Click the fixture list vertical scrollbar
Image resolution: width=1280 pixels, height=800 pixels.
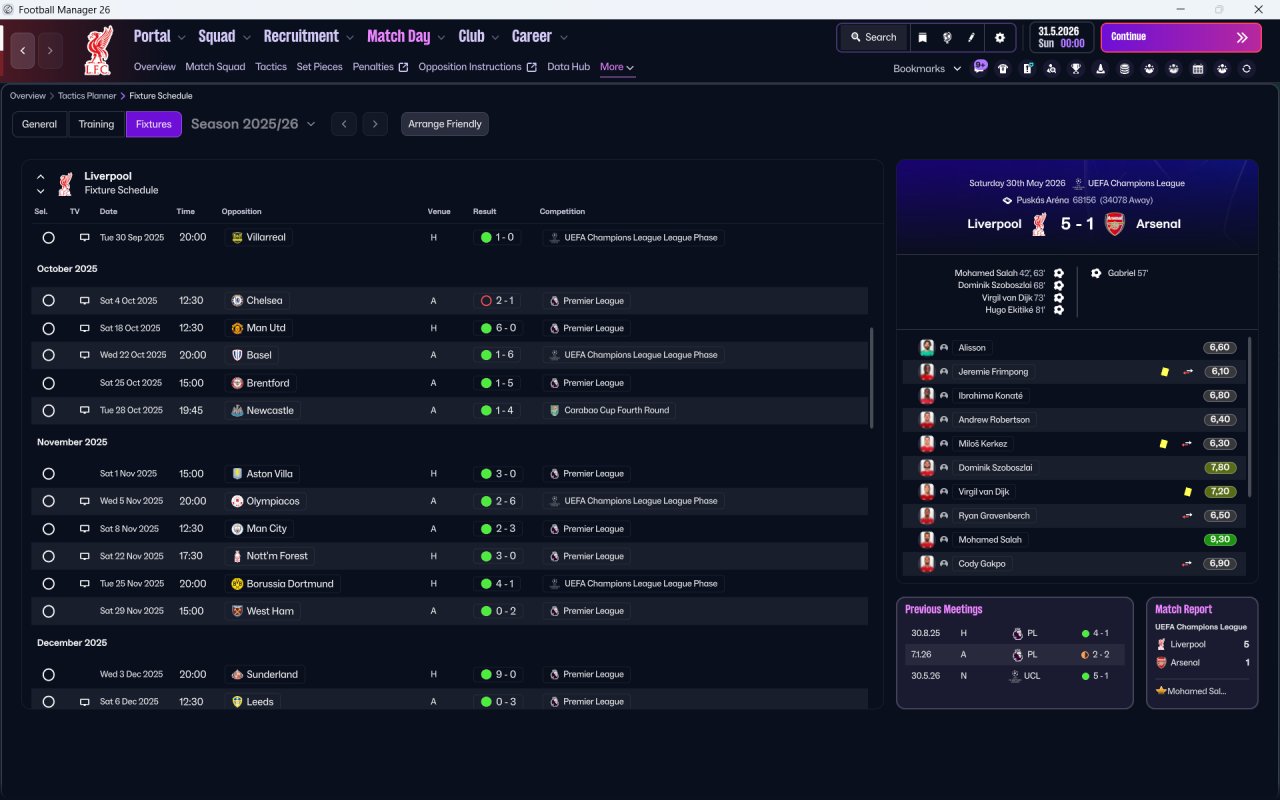point(872,378)
